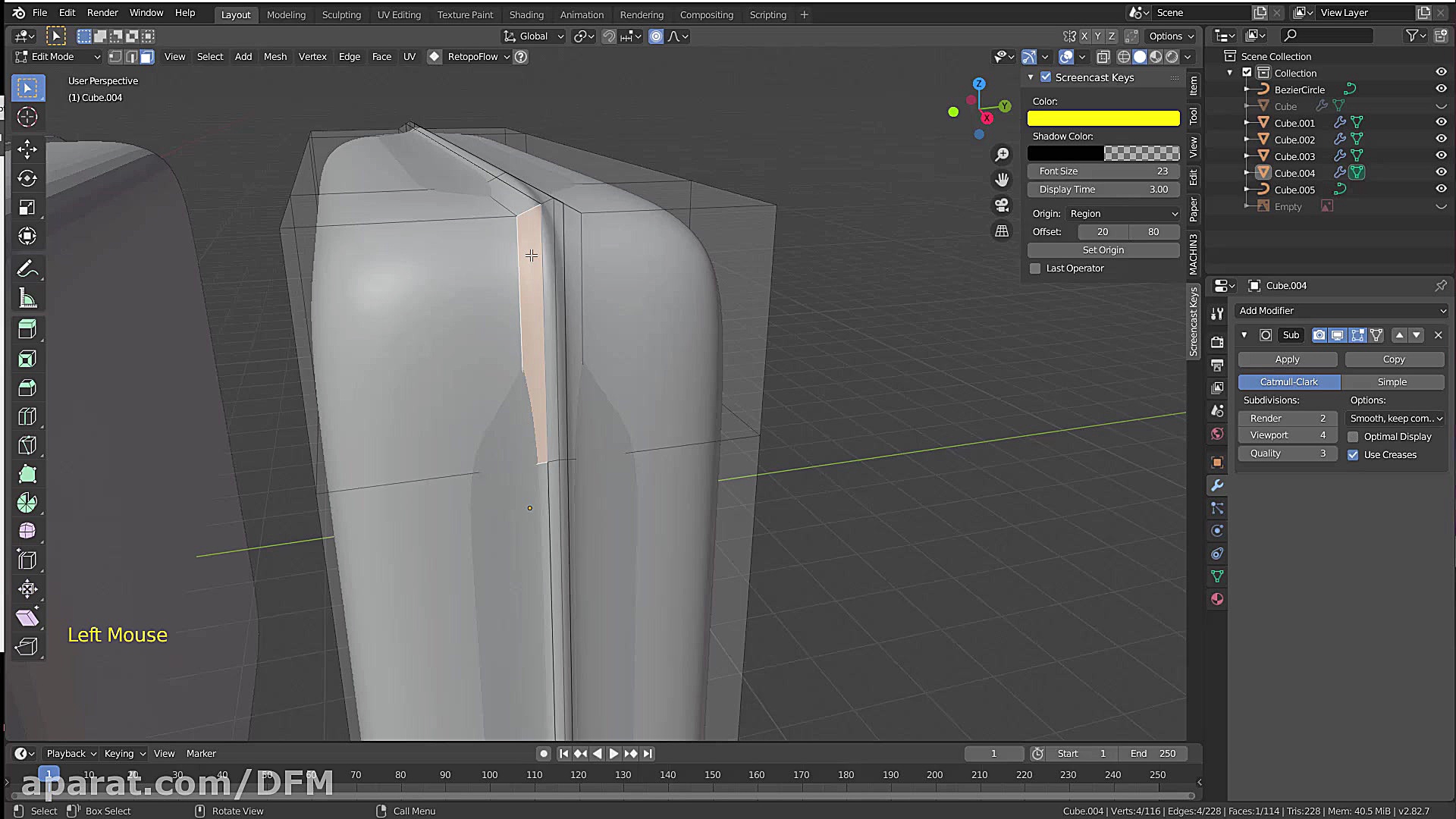This screenshot has height=819, width=1456.
Task: Toggle camera view in viewport
Action: click(1002, 205)
